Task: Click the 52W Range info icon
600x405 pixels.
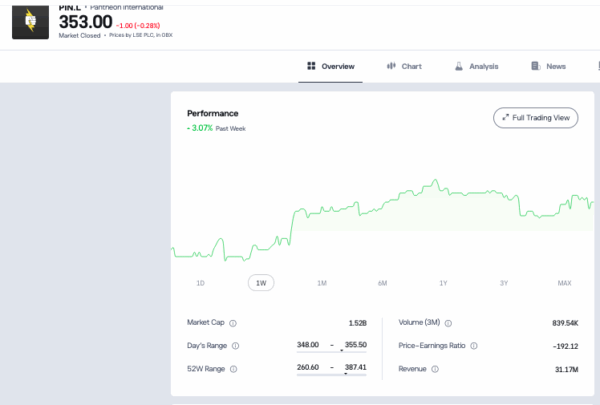Action: pos(235,369)
